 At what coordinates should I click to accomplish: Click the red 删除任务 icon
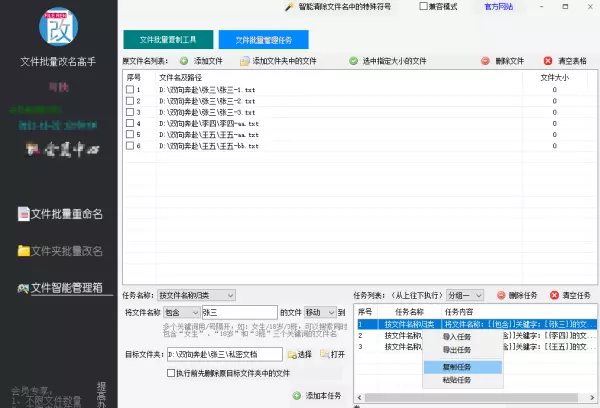pos(501,295)
